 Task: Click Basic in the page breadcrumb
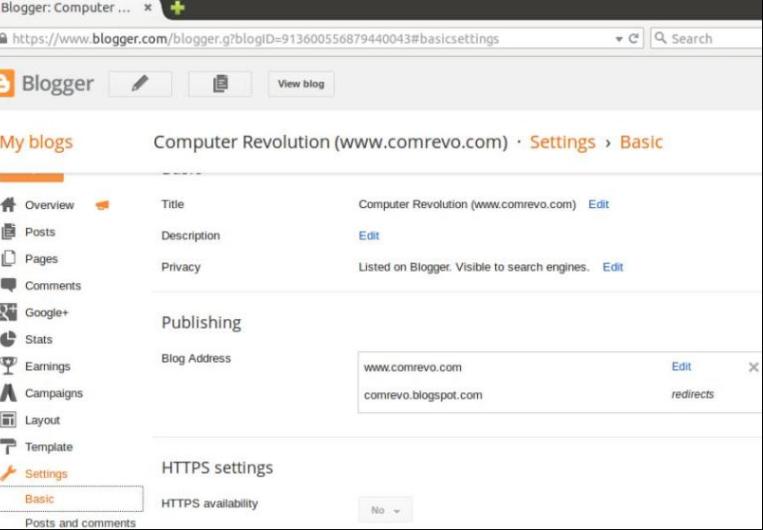point(641,142)
